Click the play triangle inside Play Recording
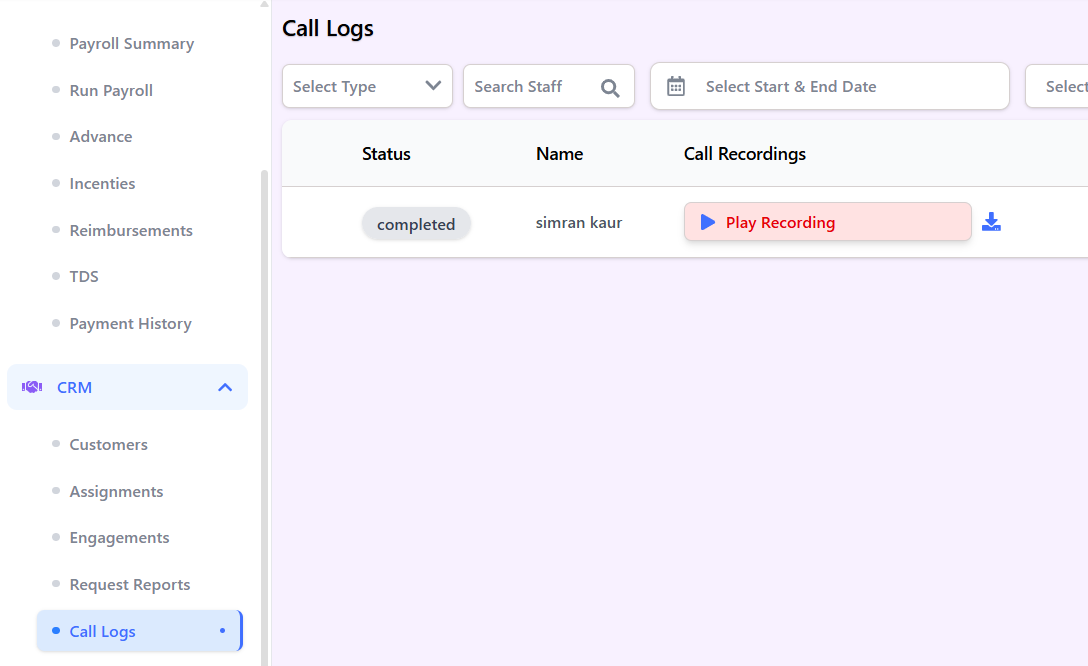 click(706, 221)
